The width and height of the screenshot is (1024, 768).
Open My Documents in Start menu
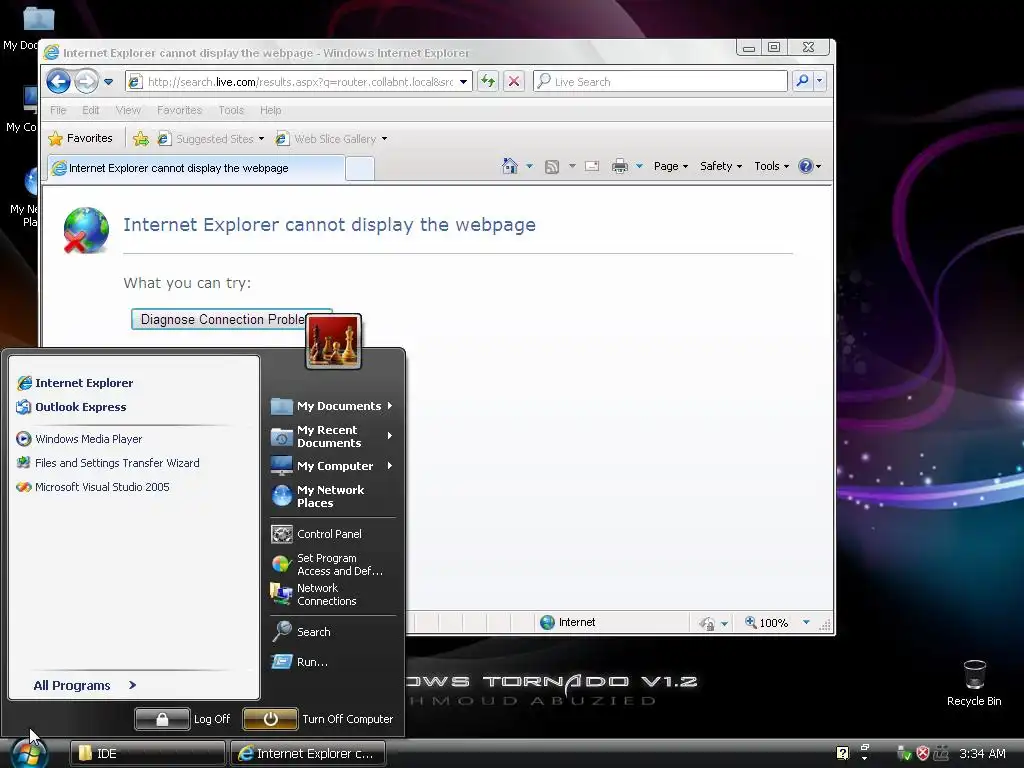[x=332, y=406]
